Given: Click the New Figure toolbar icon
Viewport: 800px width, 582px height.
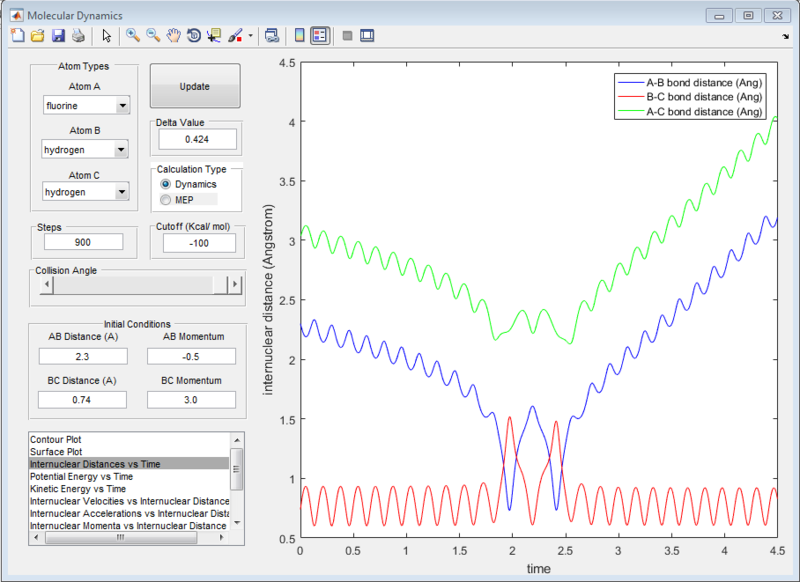Looking at the screenshot, I should click(x=17, y=36).
